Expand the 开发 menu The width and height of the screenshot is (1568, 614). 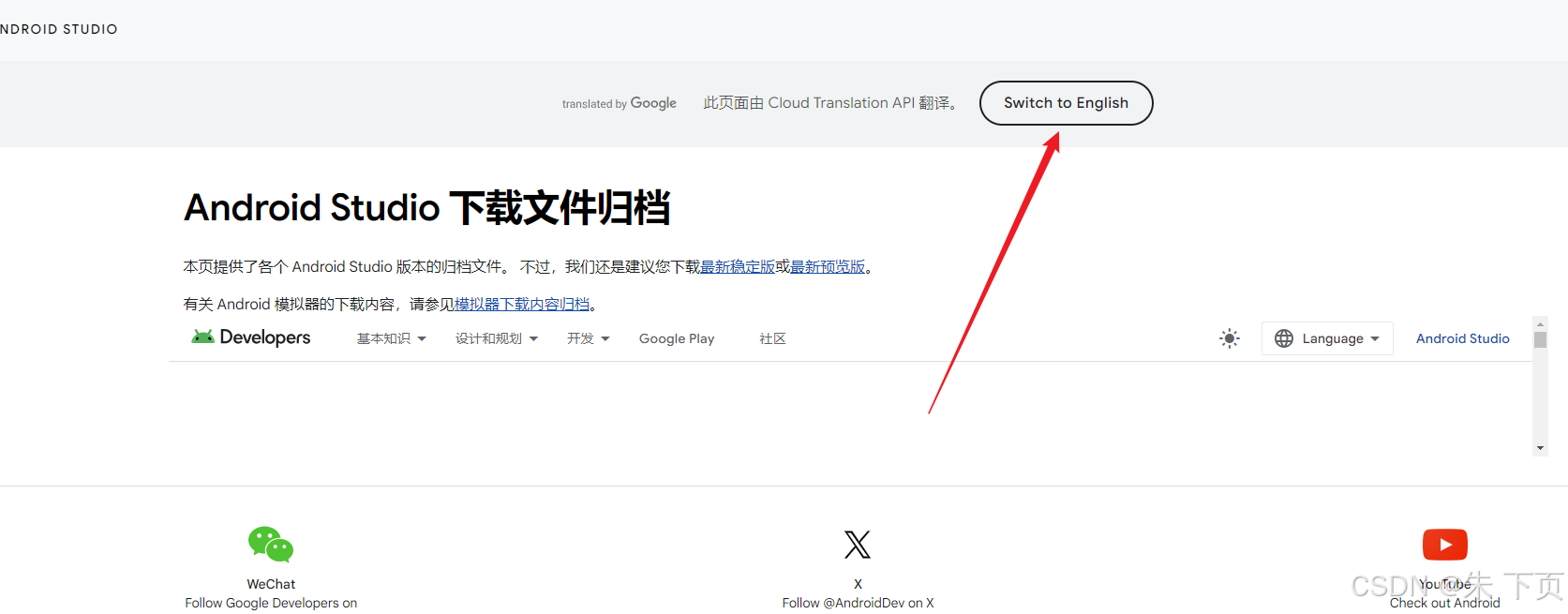(x=589, y=338)
